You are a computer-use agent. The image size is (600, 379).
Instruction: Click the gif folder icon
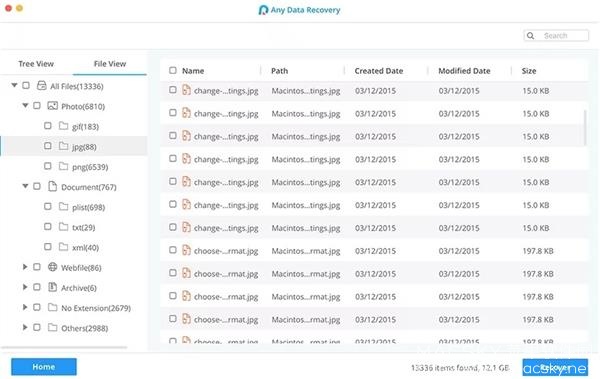pyautogui.click(x=64, y=126)
